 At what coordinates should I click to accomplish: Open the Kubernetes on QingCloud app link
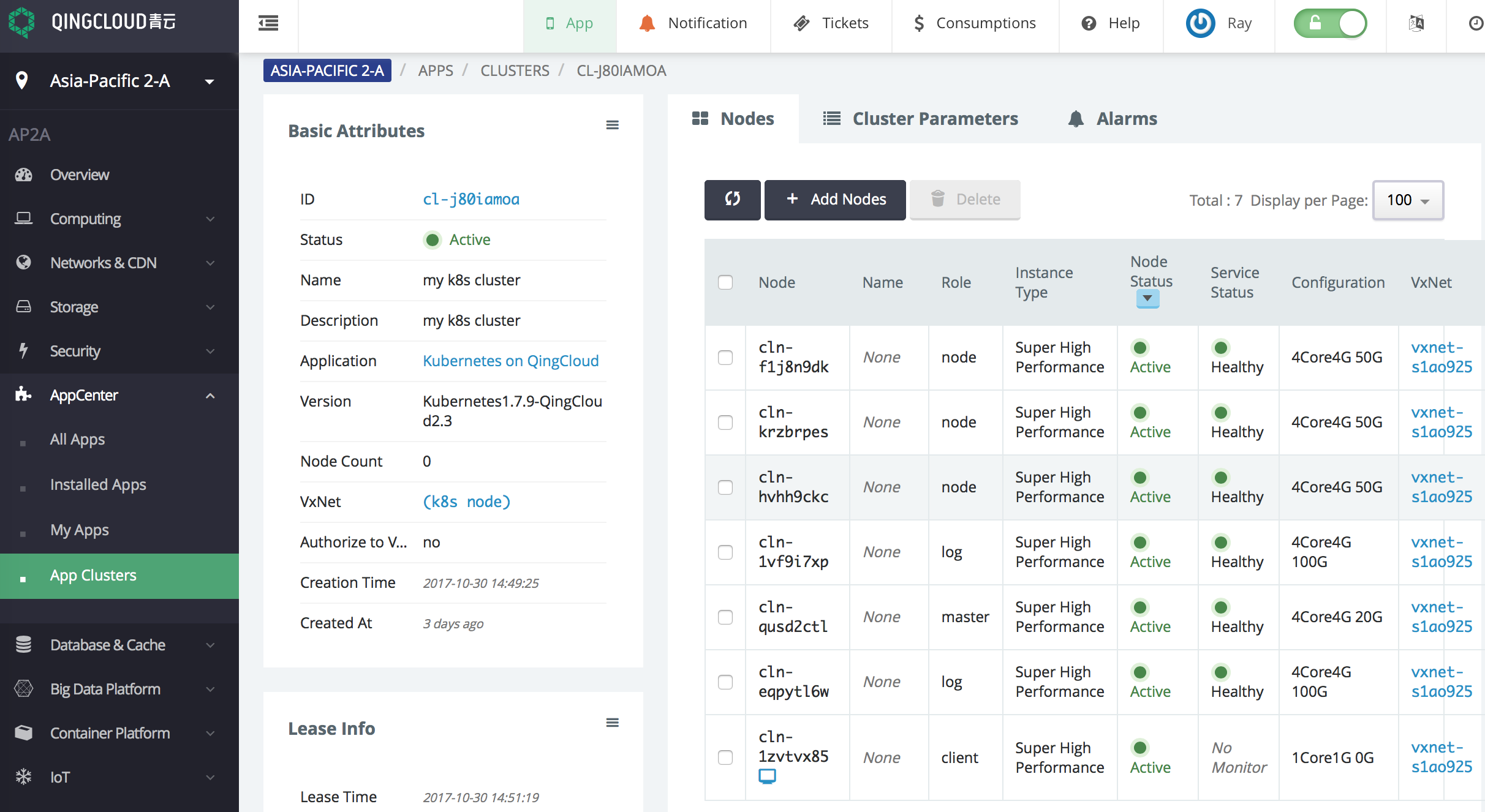tap(510, 360)
